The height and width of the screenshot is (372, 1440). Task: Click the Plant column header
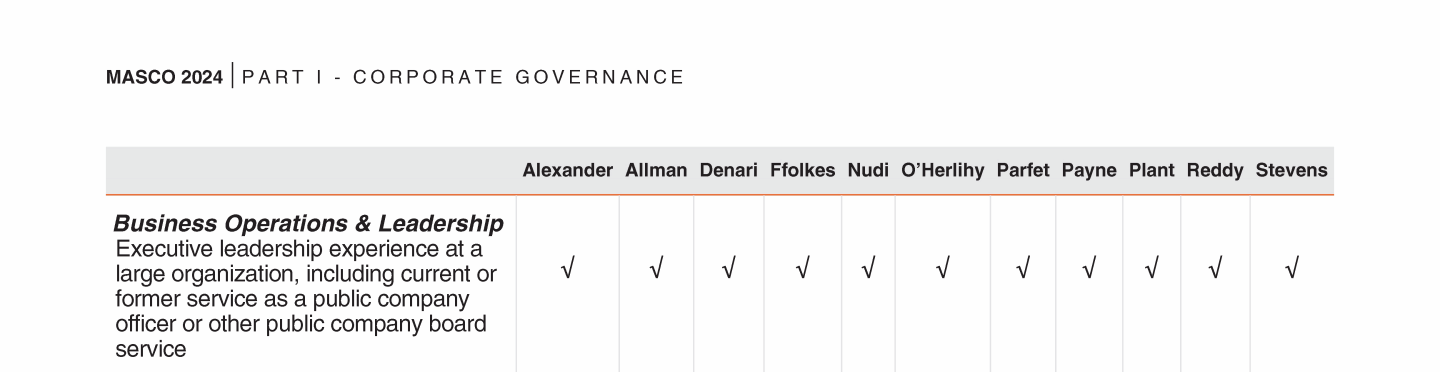pos(1152,171)
